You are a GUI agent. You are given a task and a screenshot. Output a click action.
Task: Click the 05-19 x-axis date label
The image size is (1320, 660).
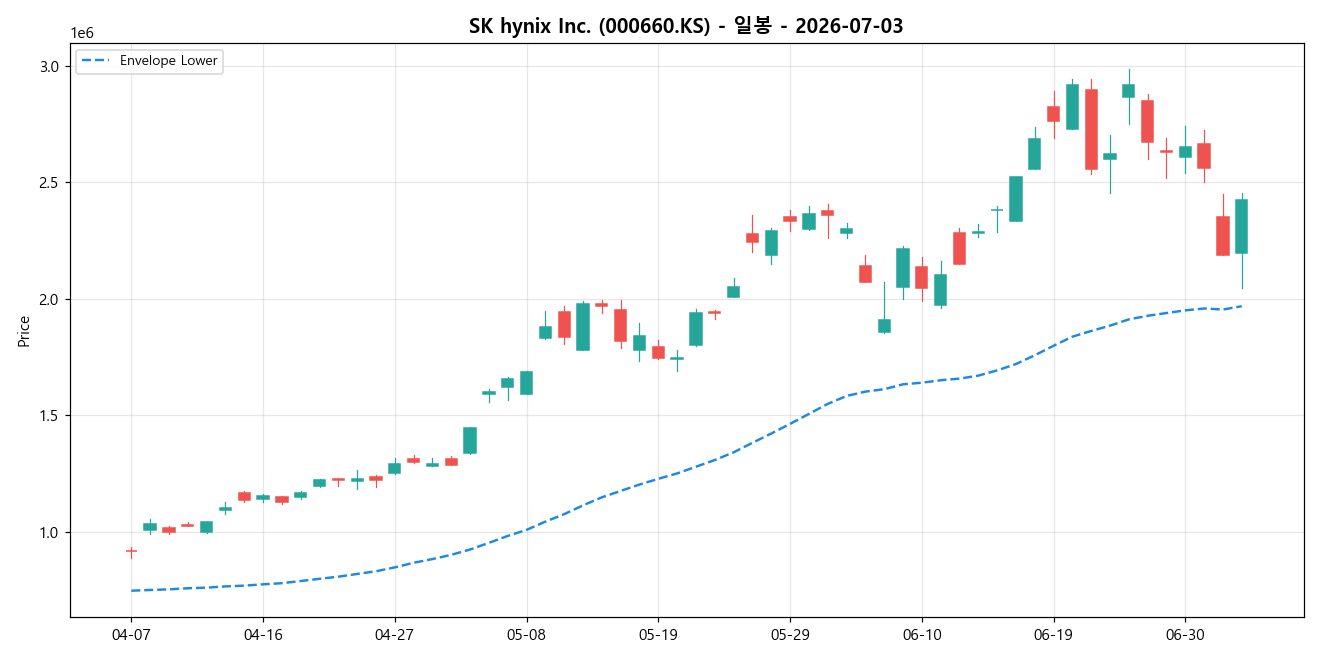click(x=657, y=634)
